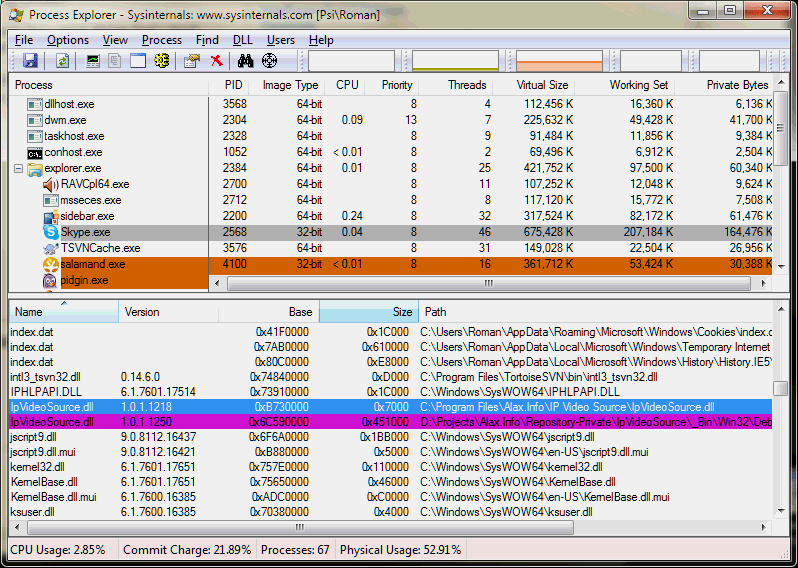
Task: Open the DLL menu
Action: (243, 40)
